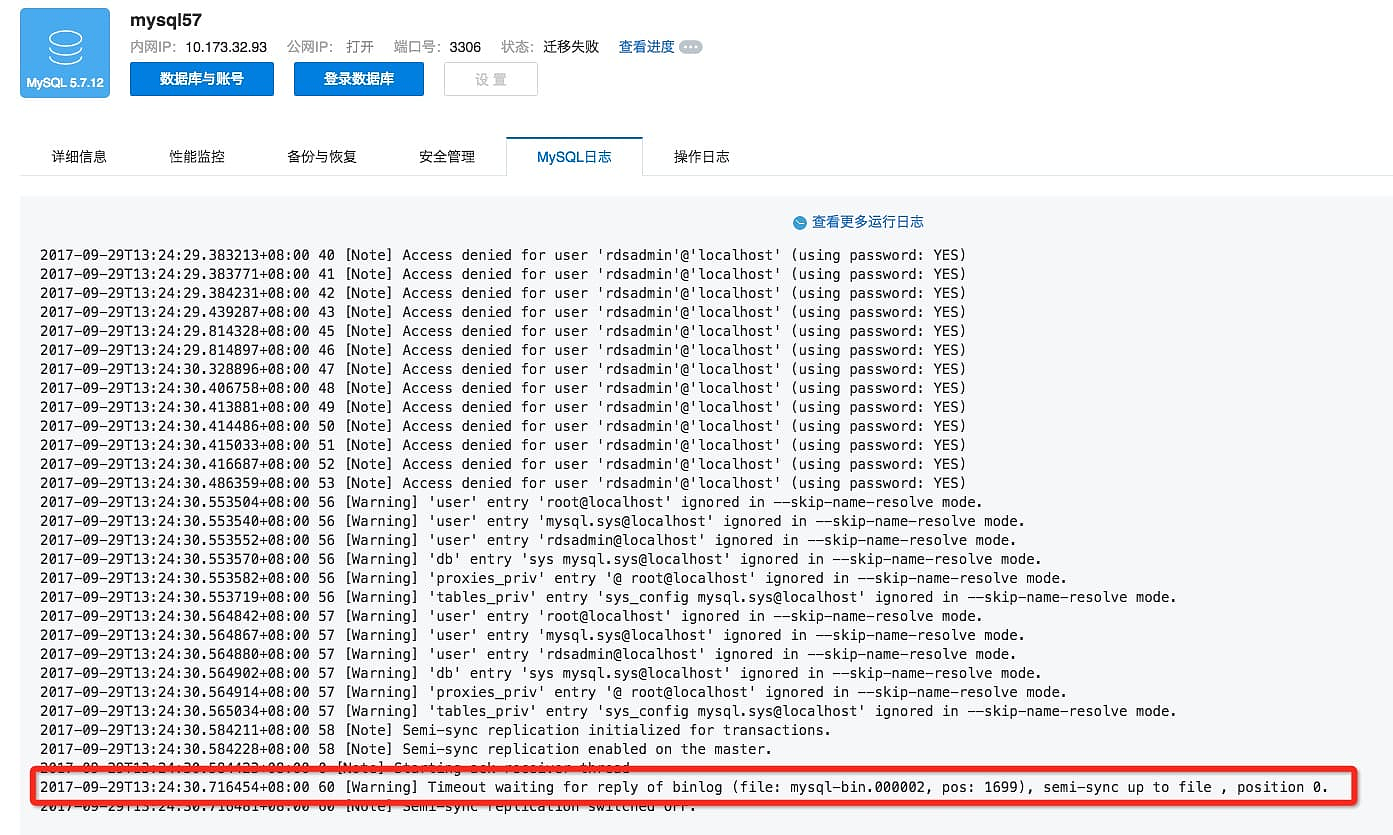This screenshot has width=1393, height=835.
Task: Click the mysql57 instance name
Action: (166, 19)
